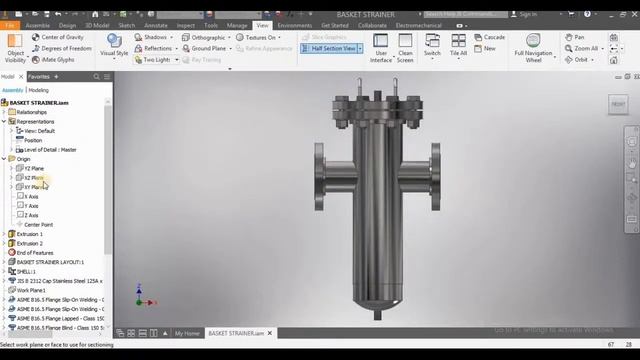This screenshot has height=360, width=640.
Task: Toggle Center of Gravity display
Action: click(58, 37)
